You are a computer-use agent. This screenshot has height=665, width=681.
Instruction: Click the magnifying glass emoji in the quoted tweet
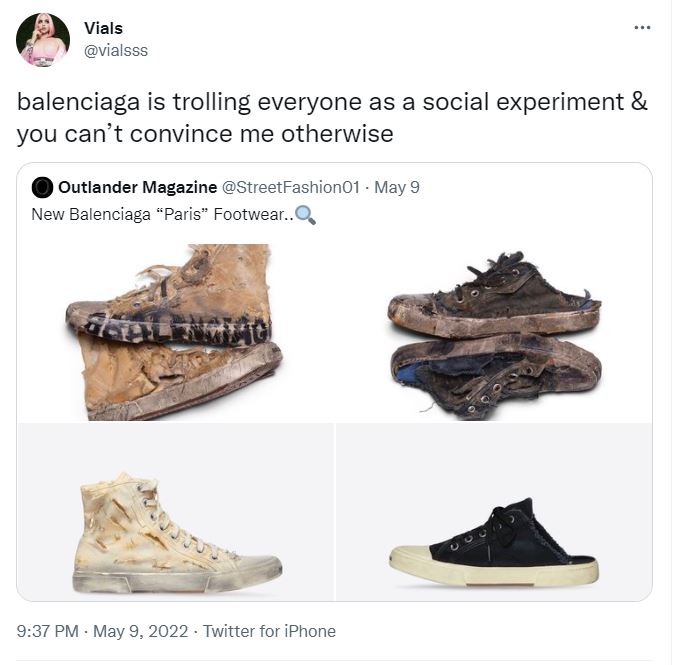pyautogui.click(x=306, y=214)
